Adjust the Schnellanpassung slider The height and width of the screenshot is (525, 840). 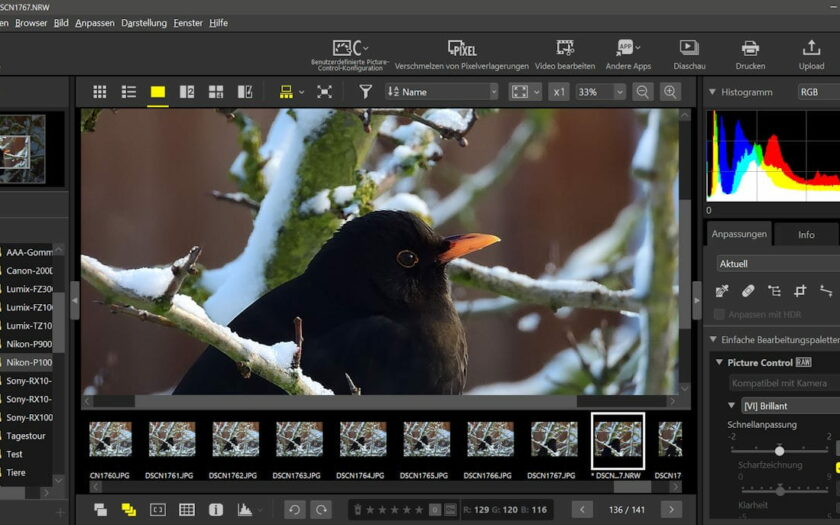[779, 451]
